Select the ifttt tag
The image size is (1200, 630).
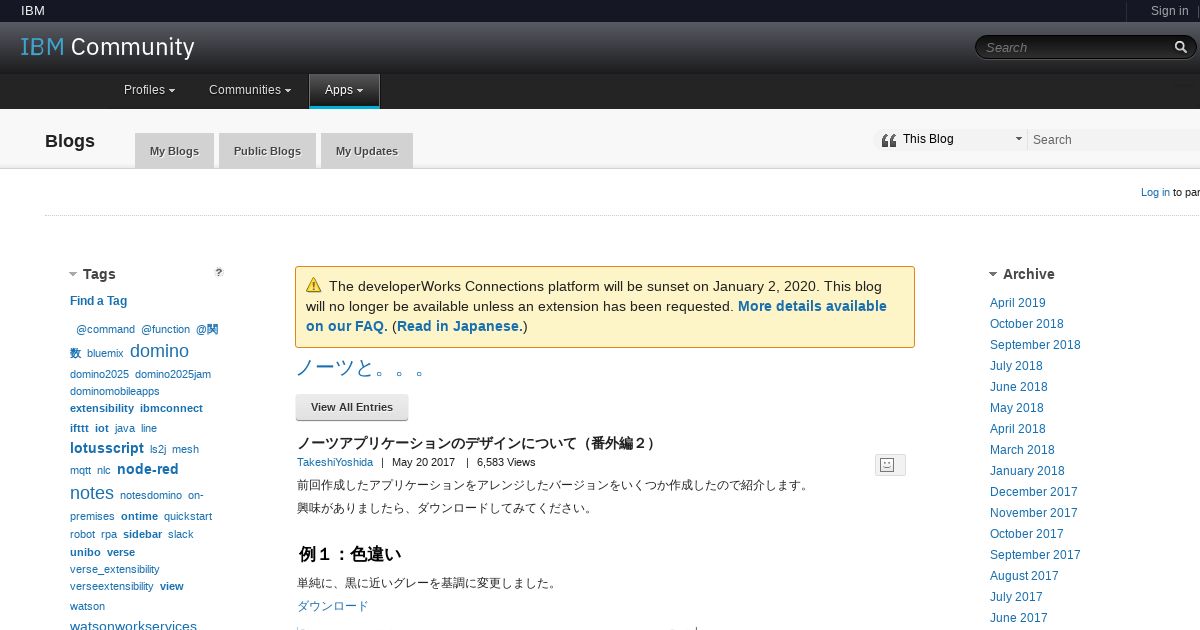point(79,428)
